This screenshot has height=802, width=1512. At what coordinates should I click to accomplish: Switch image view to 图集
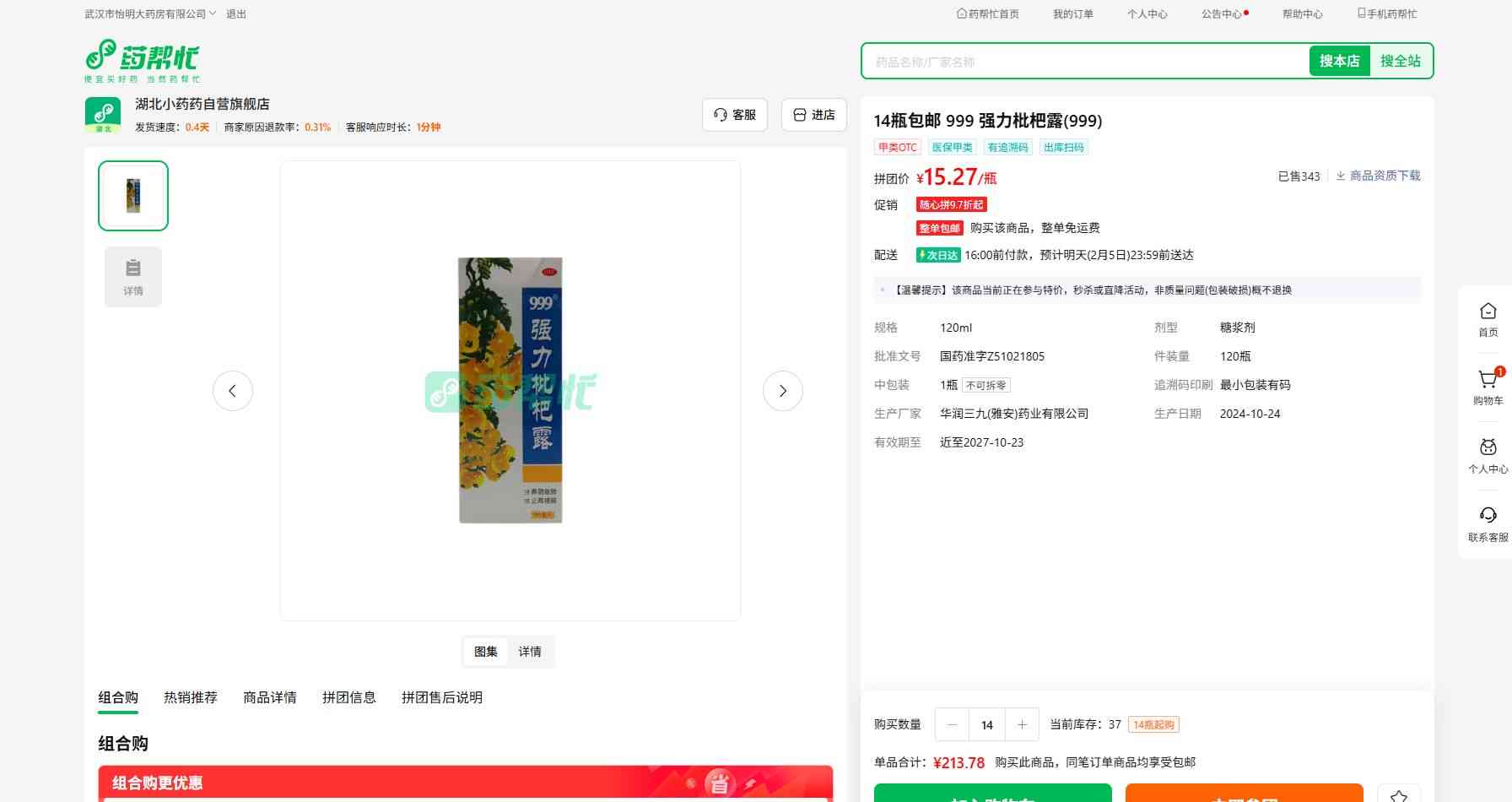tap(486, 652)
